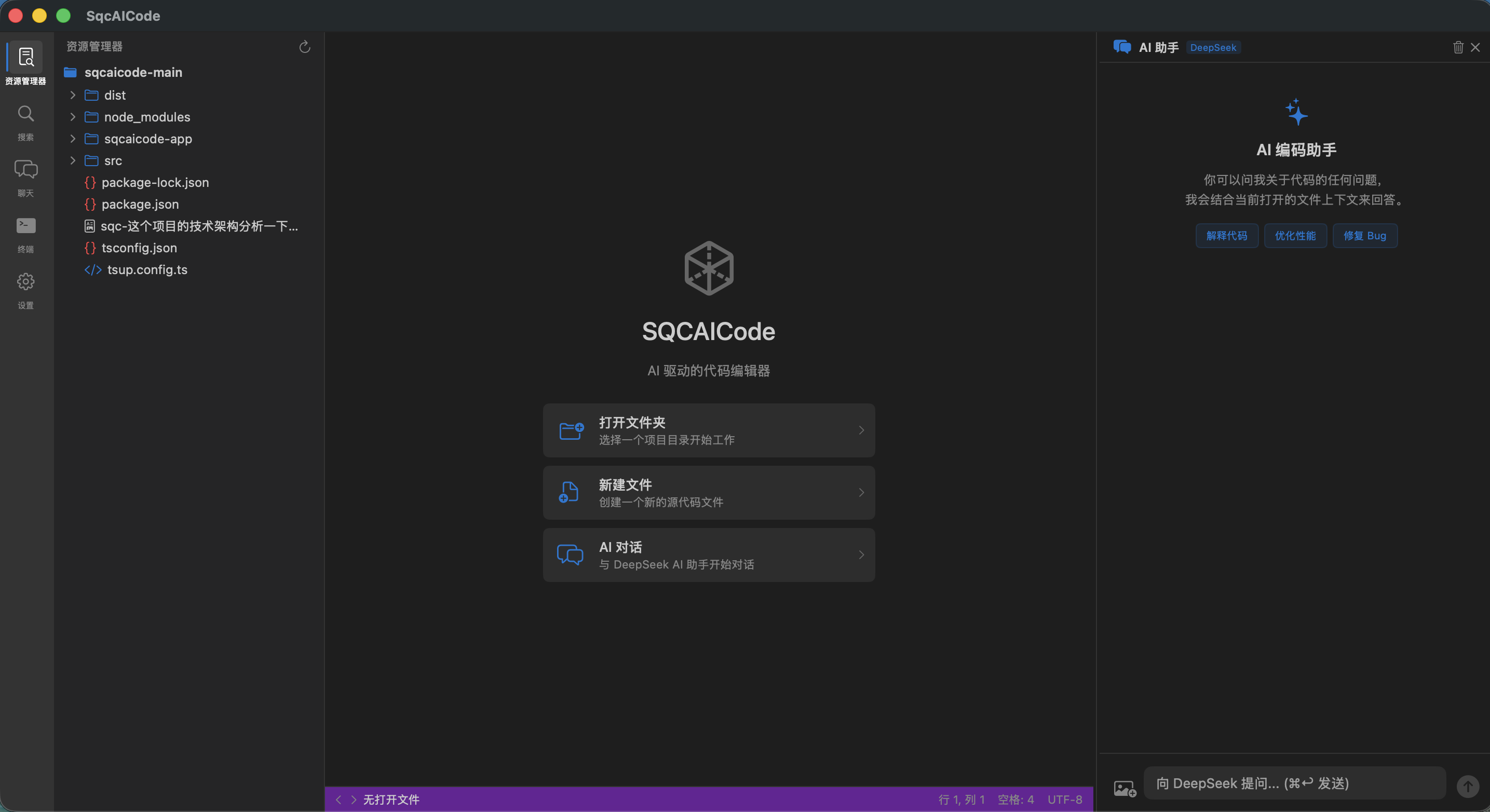The width and height of the screenshot is (1490, 812).
Task: Clear AI chat with trash icon
Action: click(1458, 47)
